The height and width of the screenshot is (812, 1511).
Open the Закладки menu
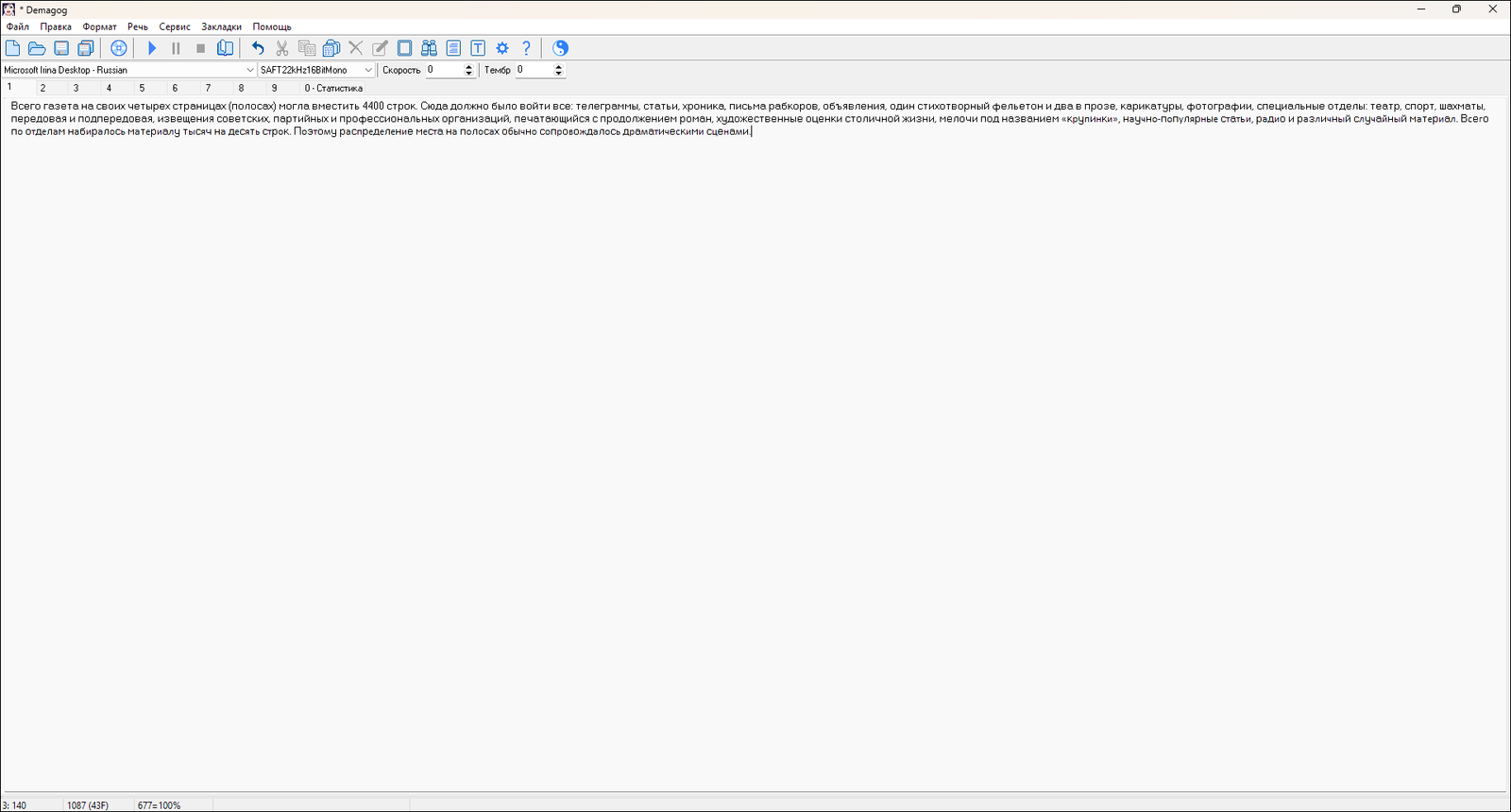tap(222, 26)
